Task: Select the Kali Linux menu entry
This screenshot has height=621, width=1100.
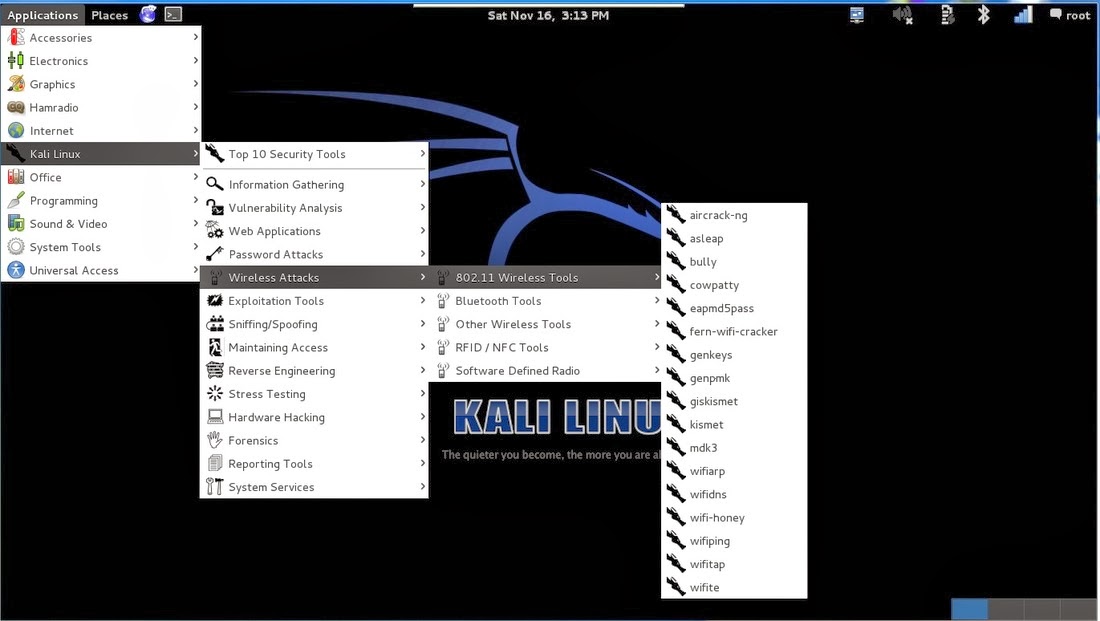Action: click(101, 154)
